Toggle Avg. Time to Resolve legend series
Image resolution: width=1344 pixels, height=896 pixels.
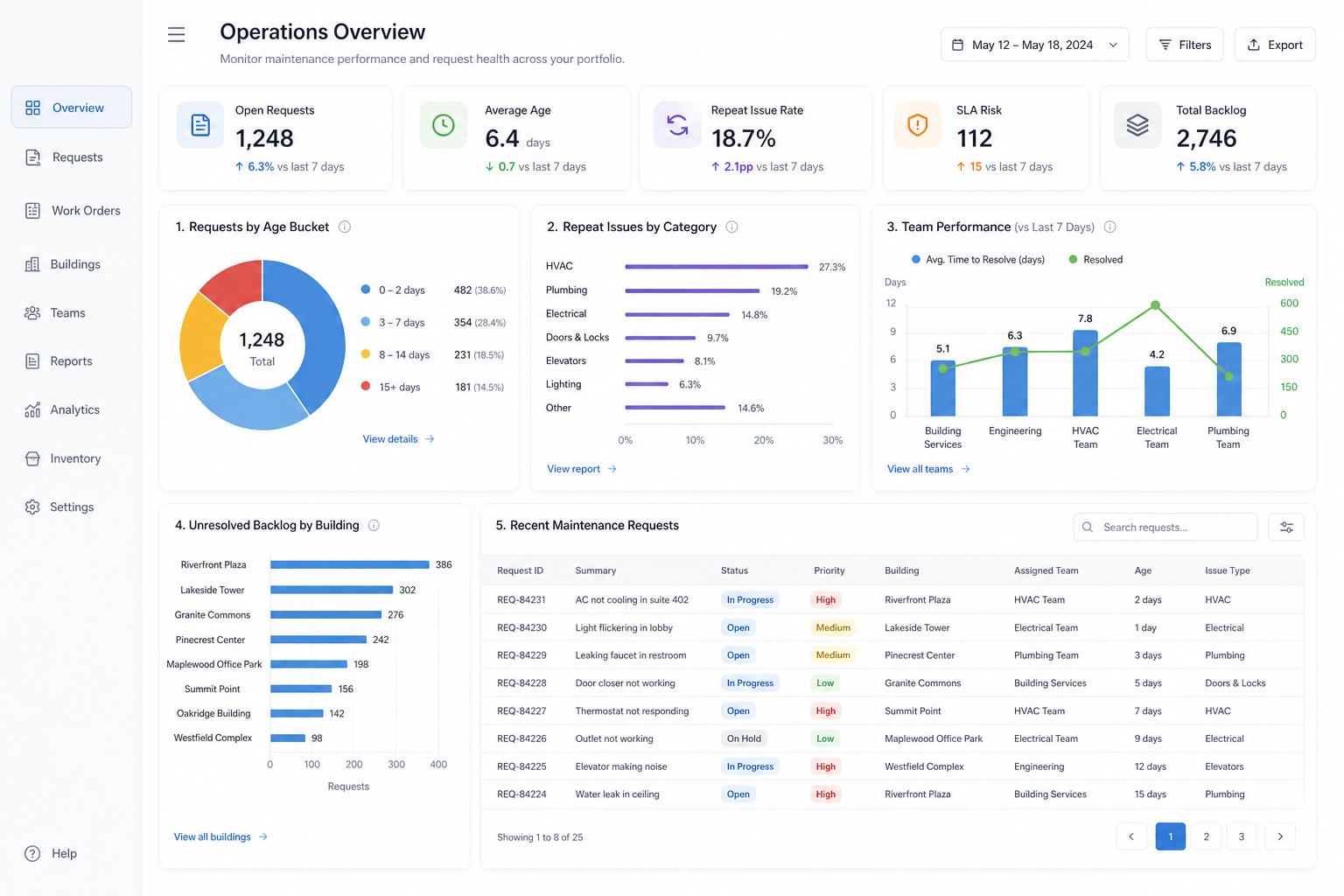click(x=978, y=259)
